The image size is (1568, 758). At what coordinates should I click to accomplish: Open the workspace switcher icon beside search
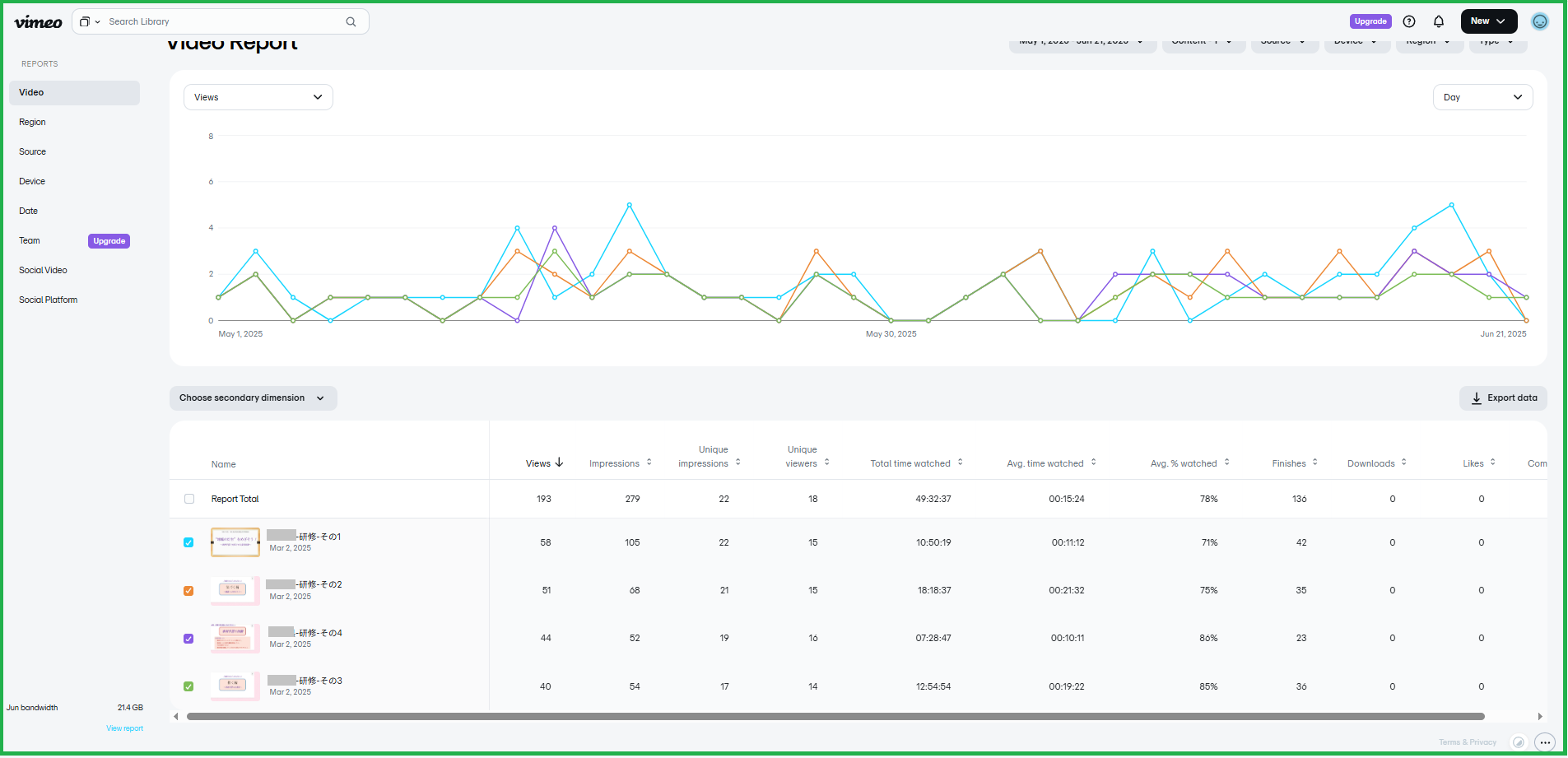89,21
